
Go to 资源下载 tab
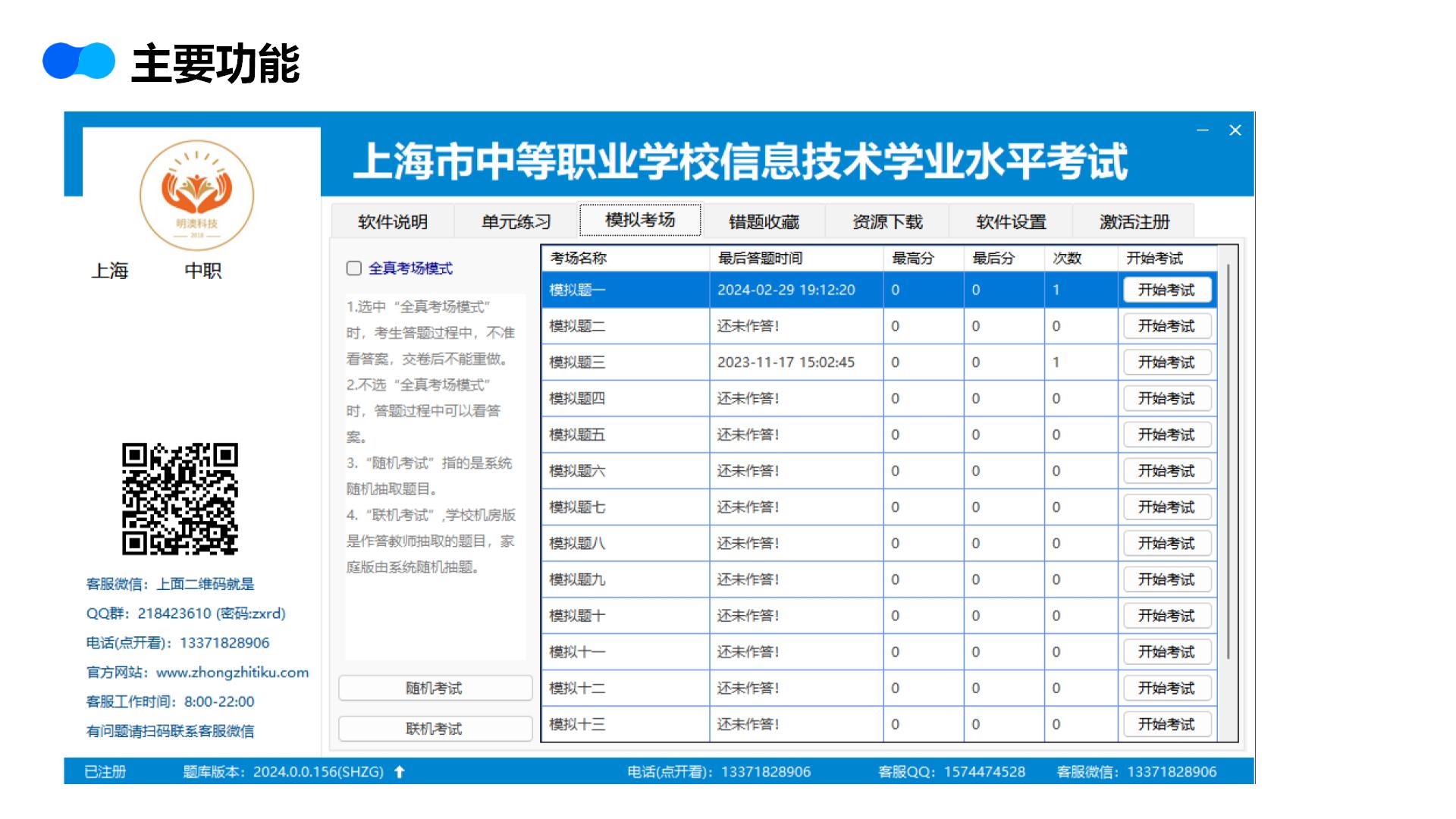pos(887,221)
